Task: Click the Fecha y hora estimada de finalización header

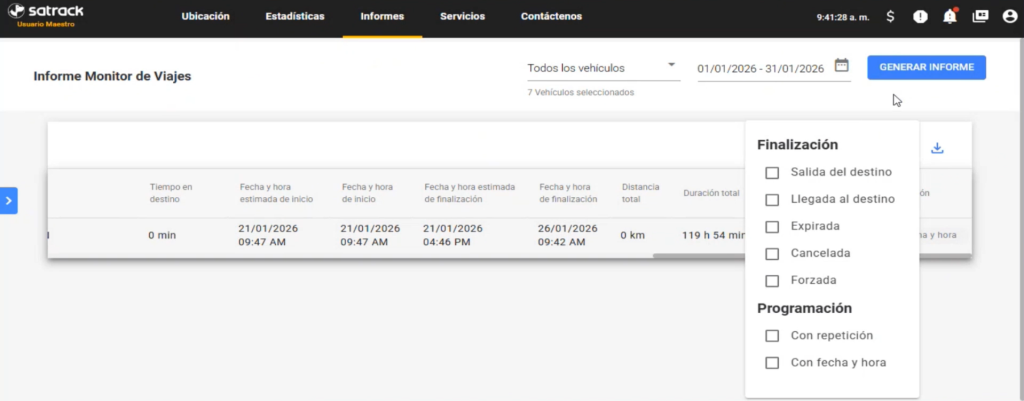Action: pyautogui.click(x=470, y=193)
